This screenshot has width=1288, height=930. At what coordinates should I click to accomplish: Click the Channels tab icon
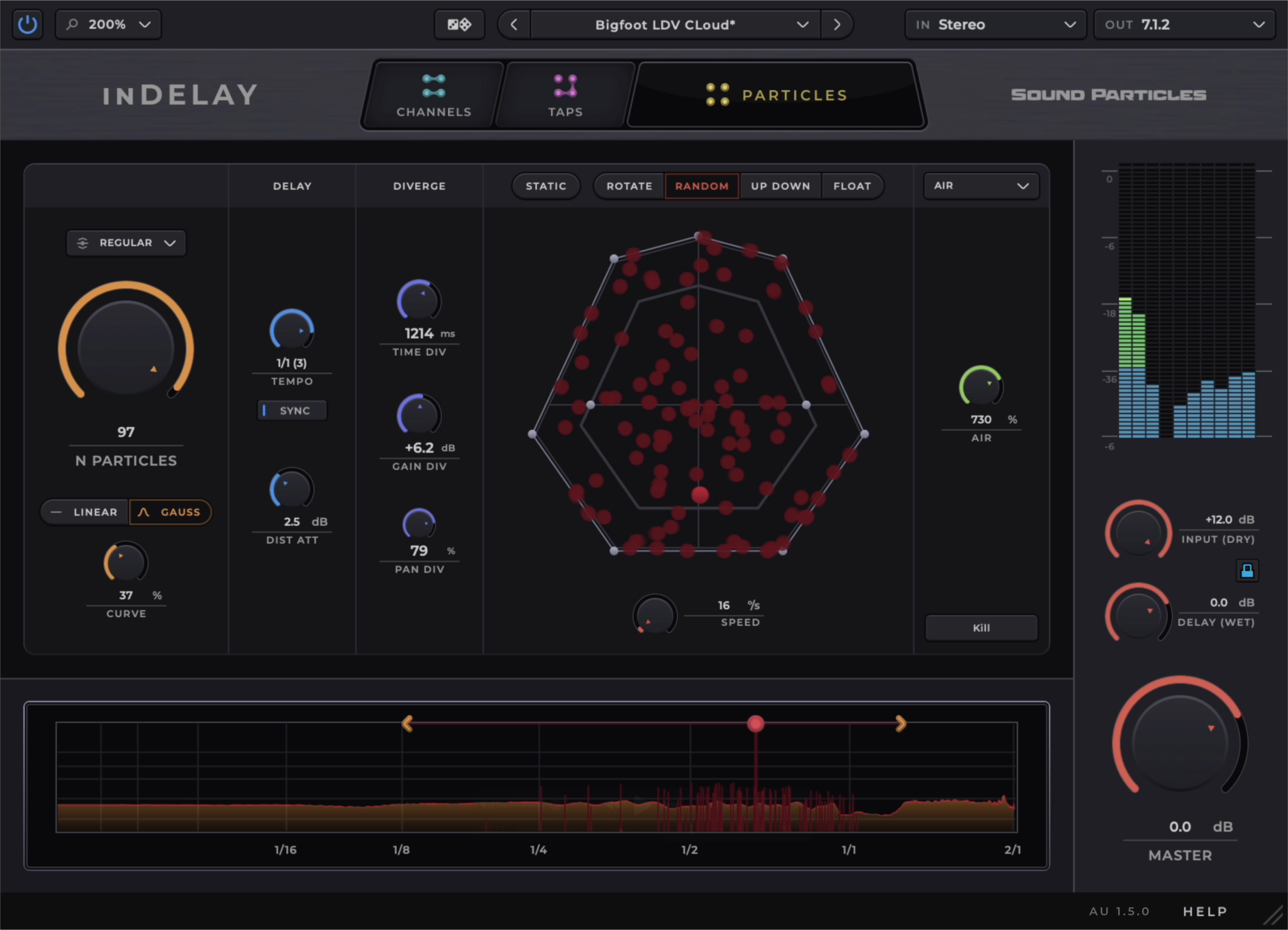(x=434, y=86)
